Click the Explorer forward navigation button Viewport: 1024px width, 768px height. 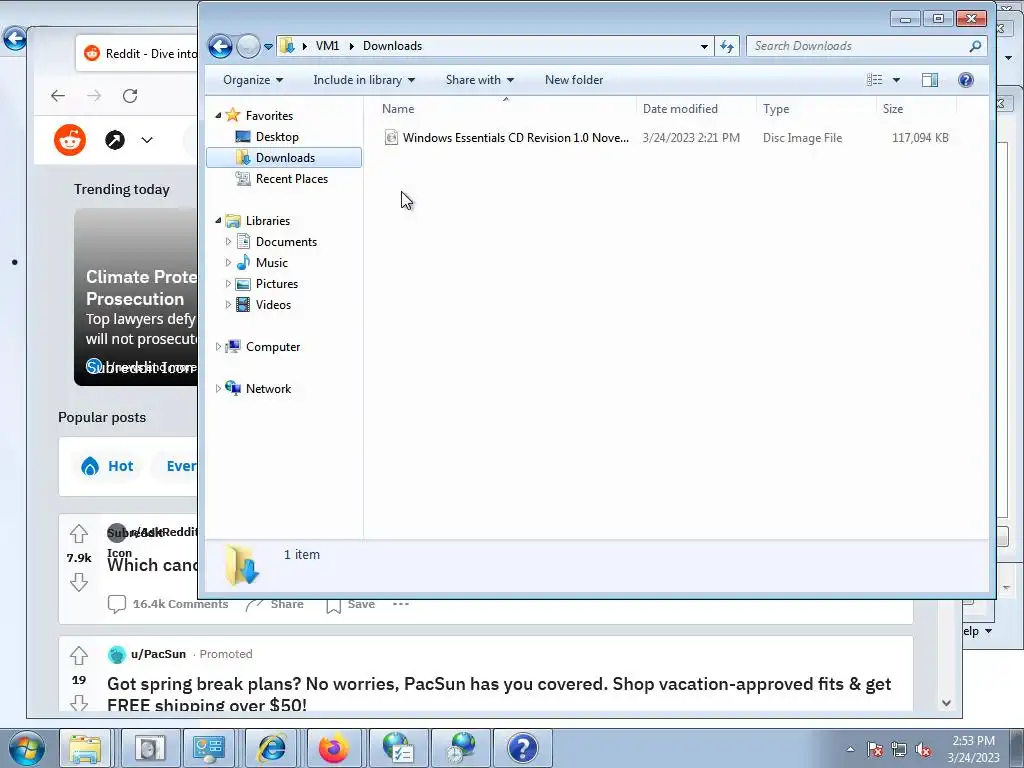[248, 46]
